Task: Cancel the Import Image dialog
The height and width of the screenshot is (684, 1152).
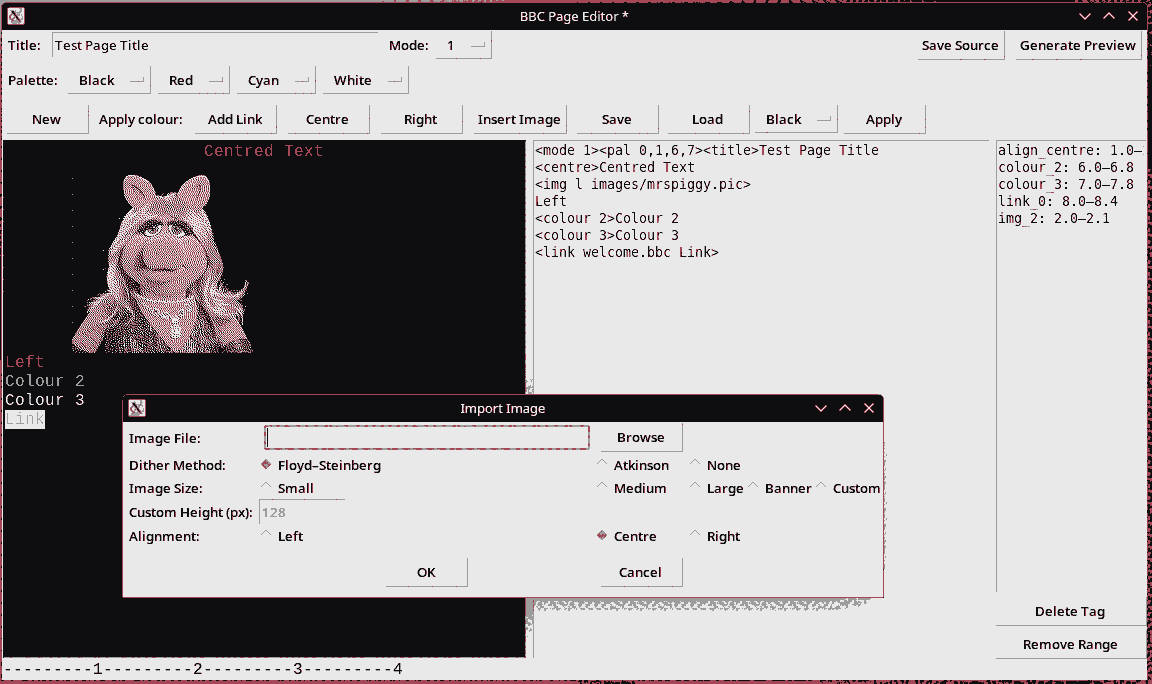Action: click(x=640, y=571)
